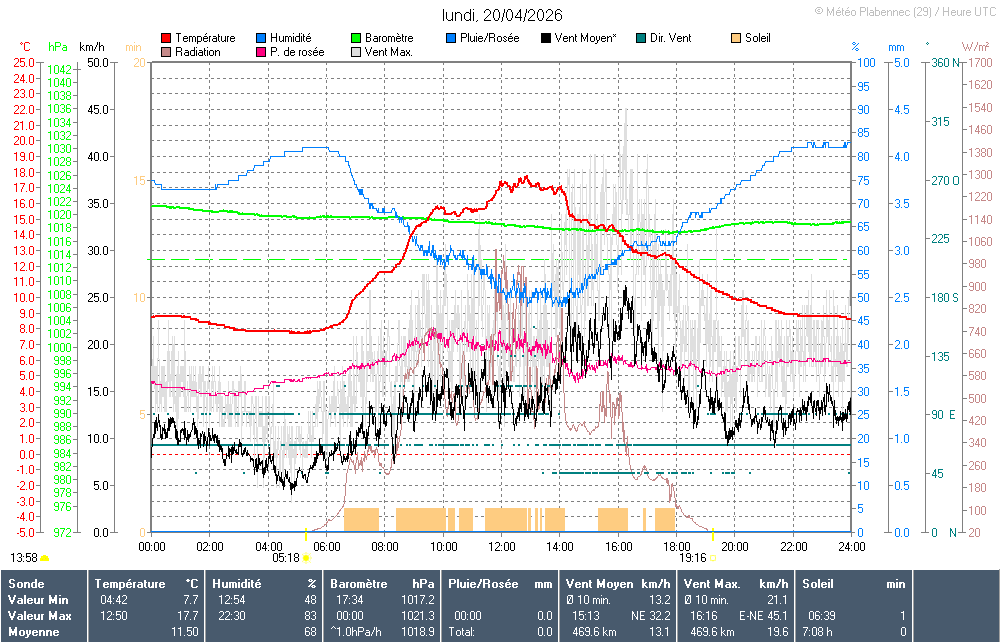Click the W/m² axis unit label
1000x642 pixels.
pos(975,47)
